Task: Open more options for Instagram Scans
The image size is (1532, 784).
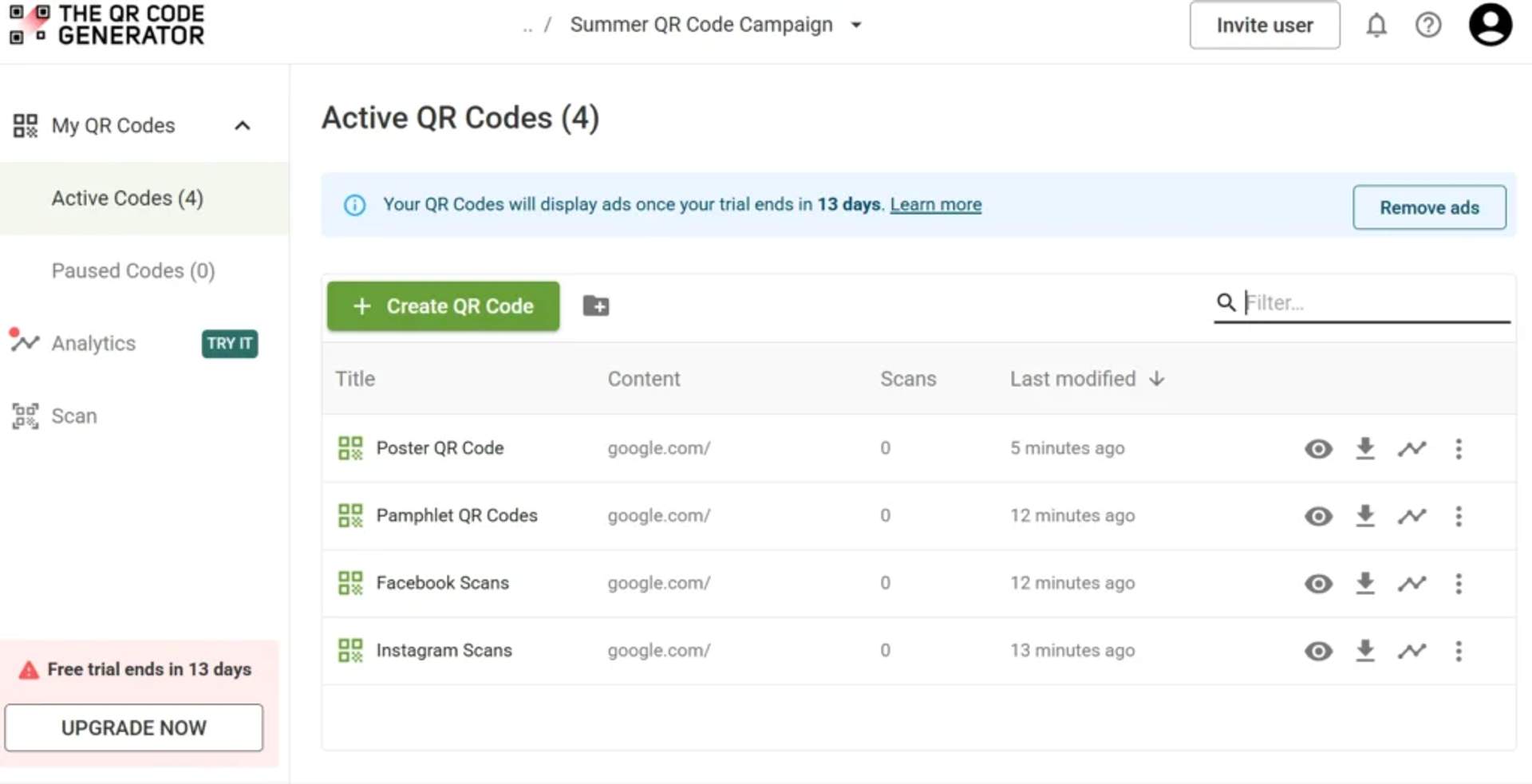Action: point(1459,651)
